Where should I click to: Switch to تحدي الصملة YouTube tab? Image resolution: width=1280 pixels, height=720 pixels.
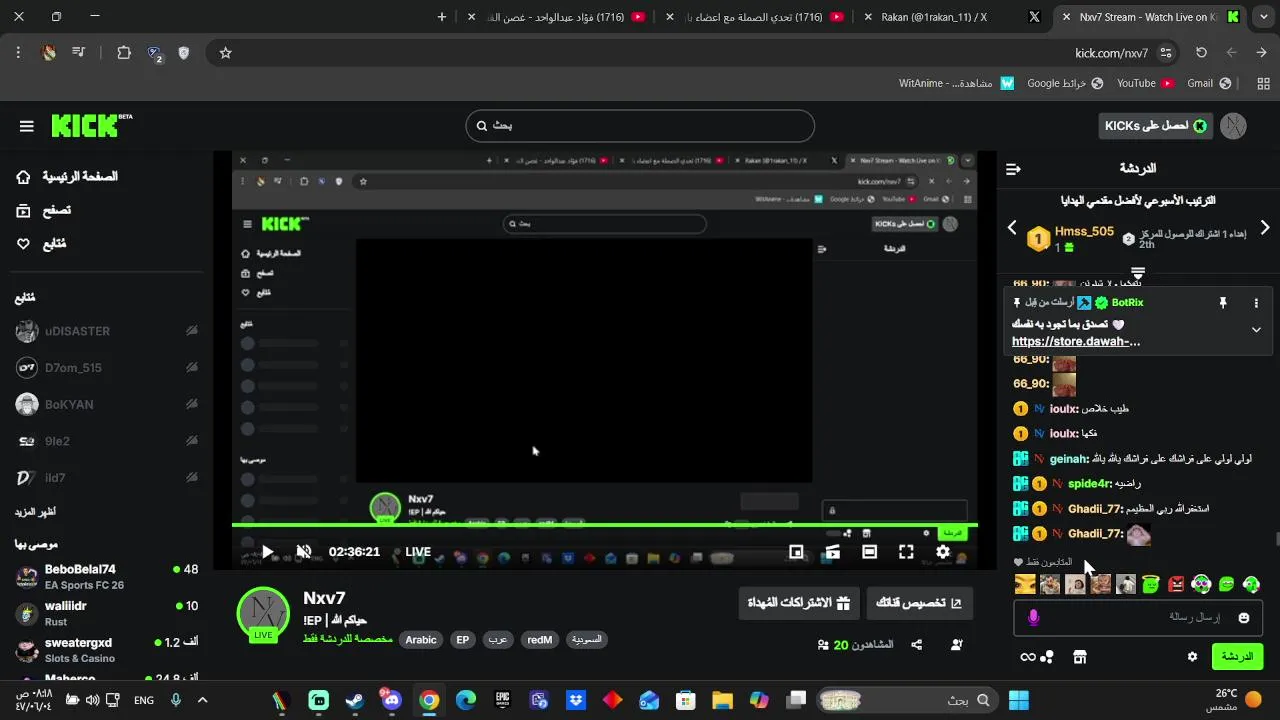pos(755,17)
